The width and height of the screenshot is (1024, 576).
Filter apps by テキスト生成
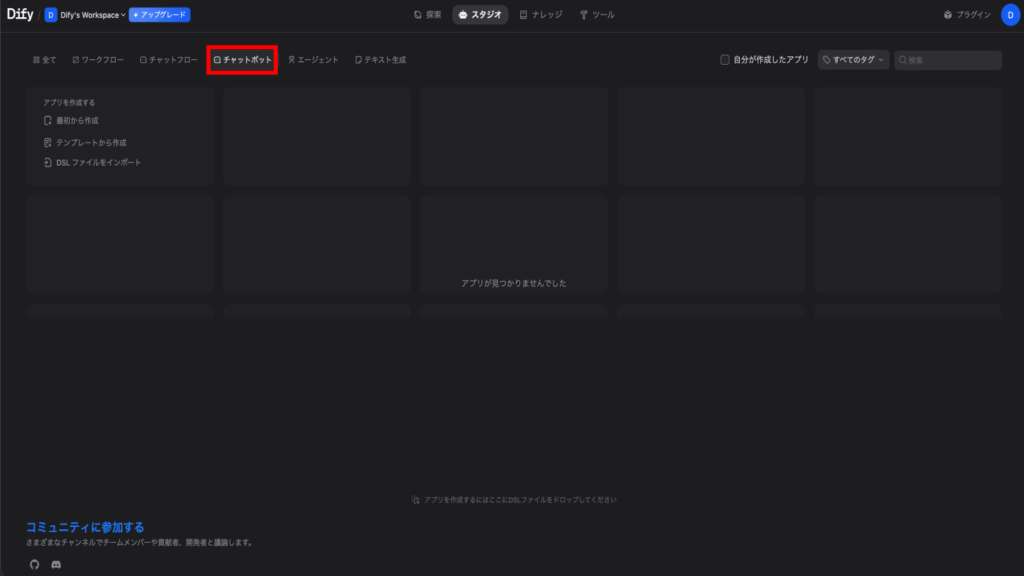(380, 60)
